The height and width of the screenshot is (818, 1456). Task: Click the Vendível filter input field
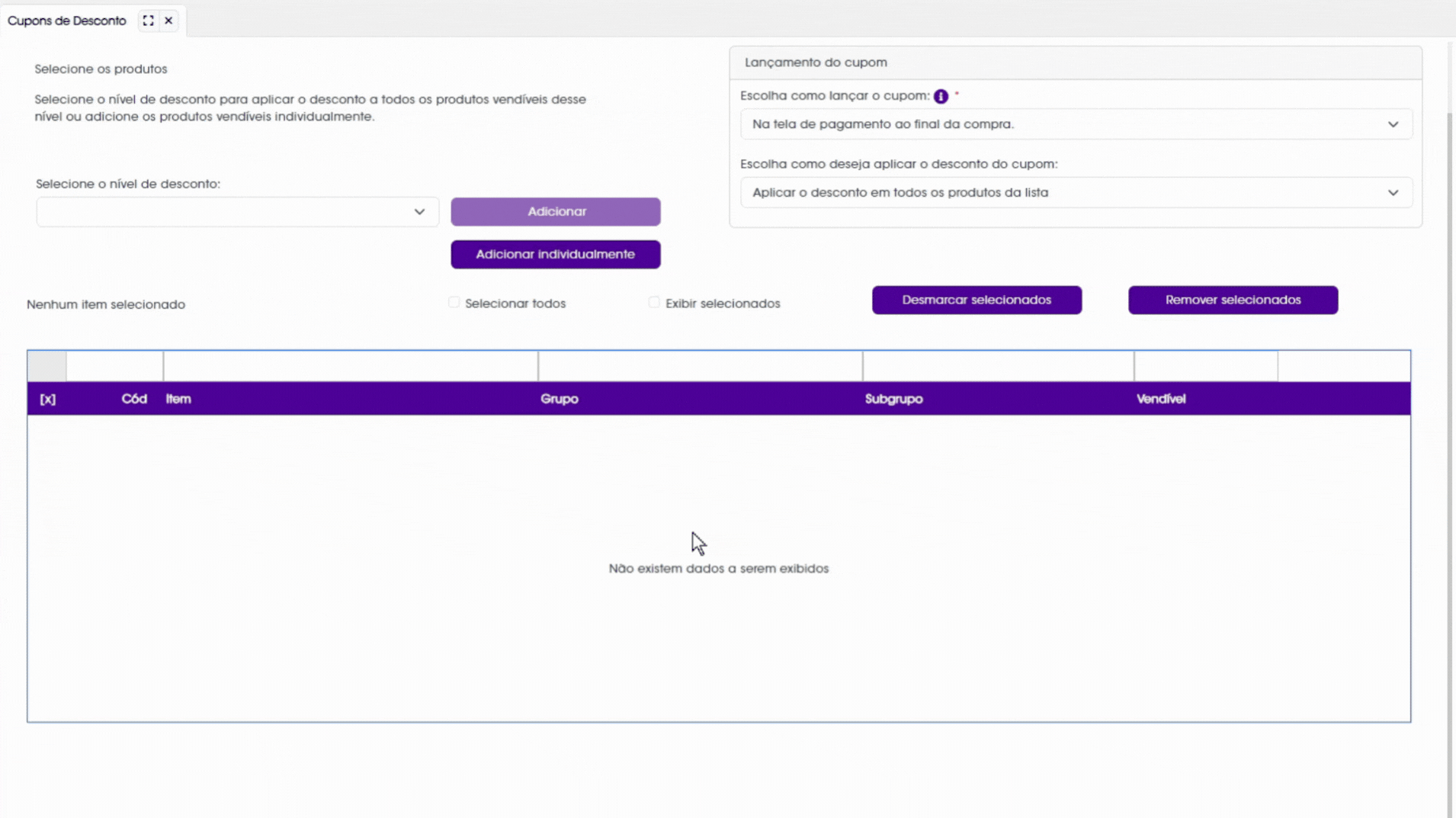click(x=1206, y=367)
